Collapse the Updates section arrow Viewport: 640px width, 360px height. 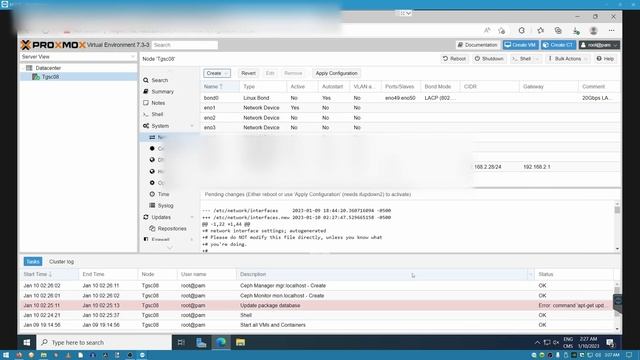click(192, 217)
